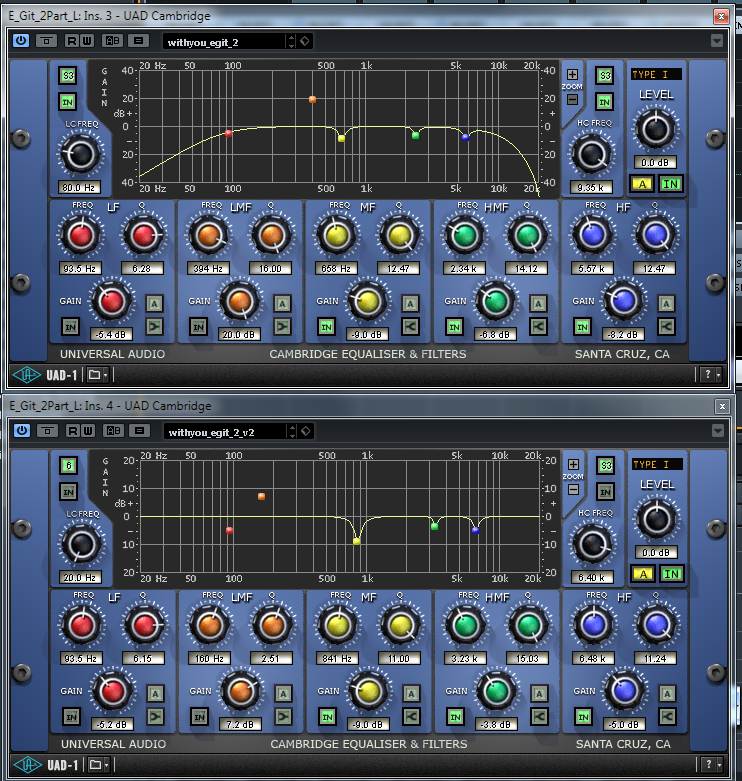The image size is (742, 781).
Task: Toggle low cut IN button in upper EQ
Action: pos(68,102)
